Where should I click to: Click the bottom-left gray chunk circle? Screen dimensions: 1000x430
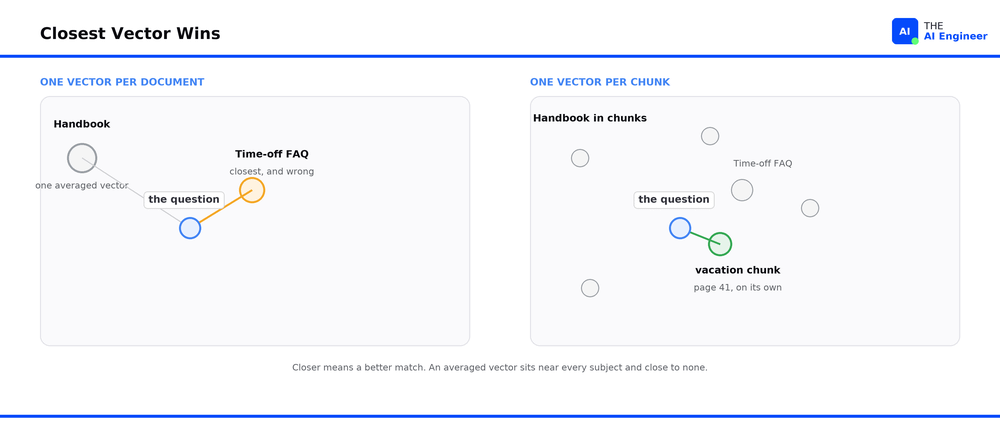point(590,288)
